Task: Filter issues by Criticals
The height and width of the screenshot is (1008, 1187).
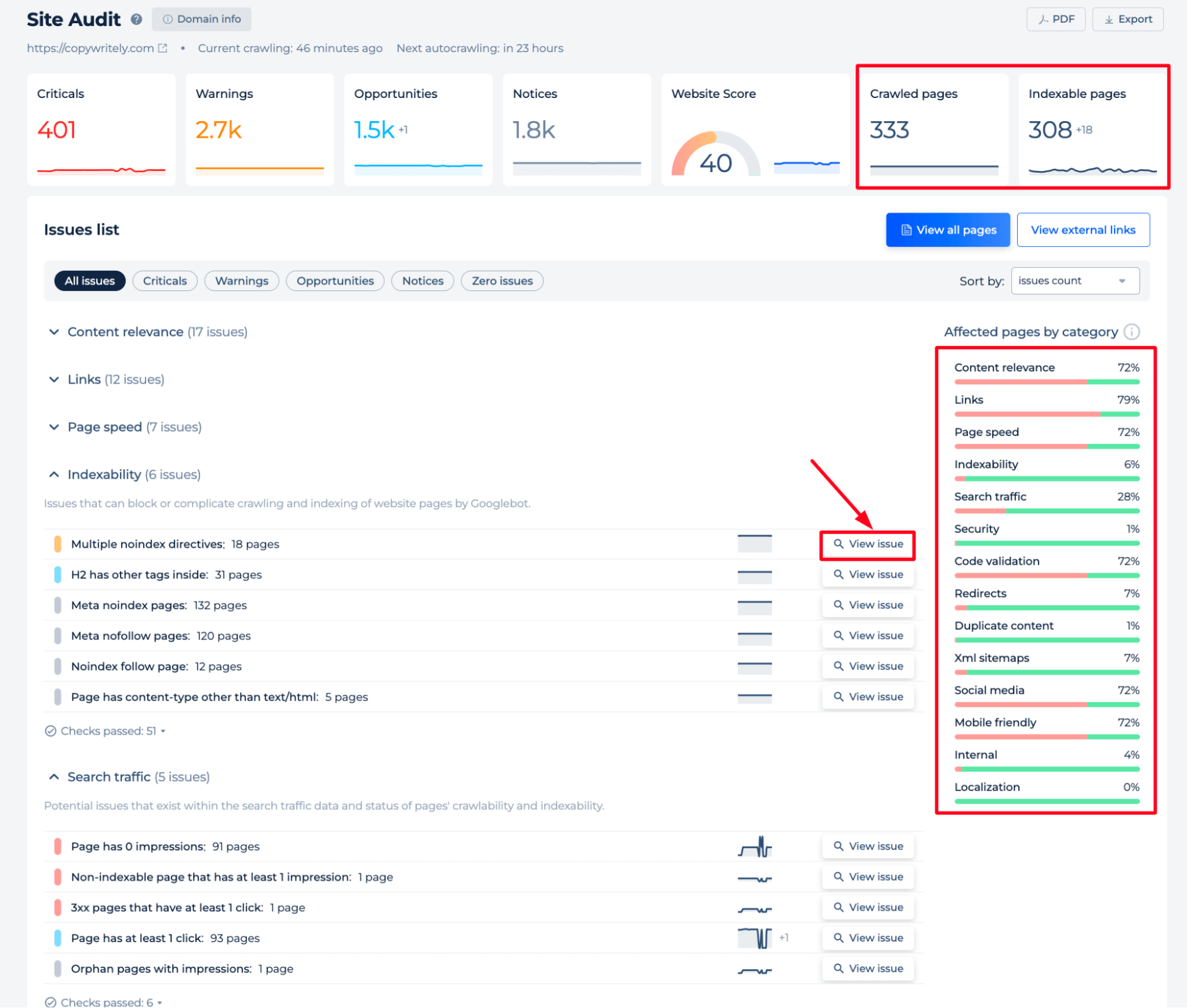Action: (x=164, y=281)
